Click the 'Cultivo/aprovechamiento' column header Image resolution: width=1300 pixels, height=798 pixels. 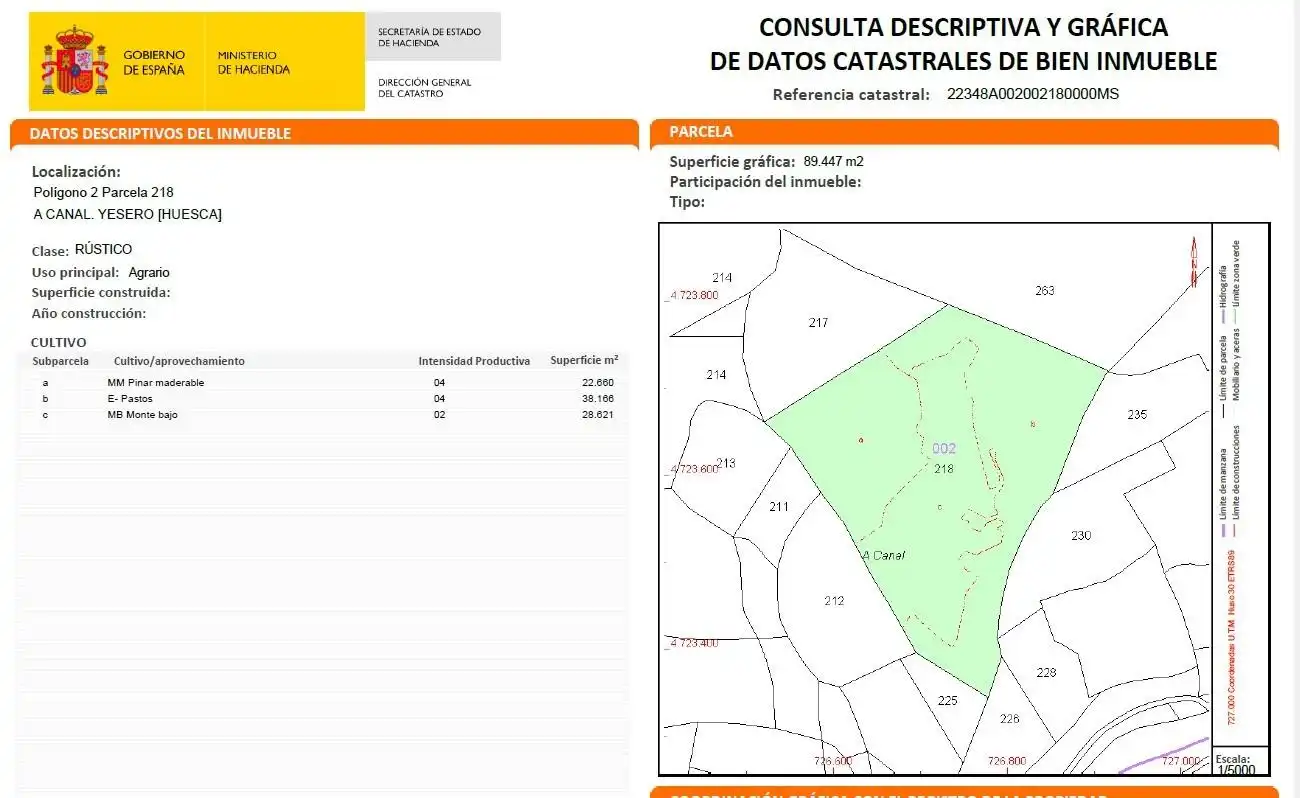179,361
